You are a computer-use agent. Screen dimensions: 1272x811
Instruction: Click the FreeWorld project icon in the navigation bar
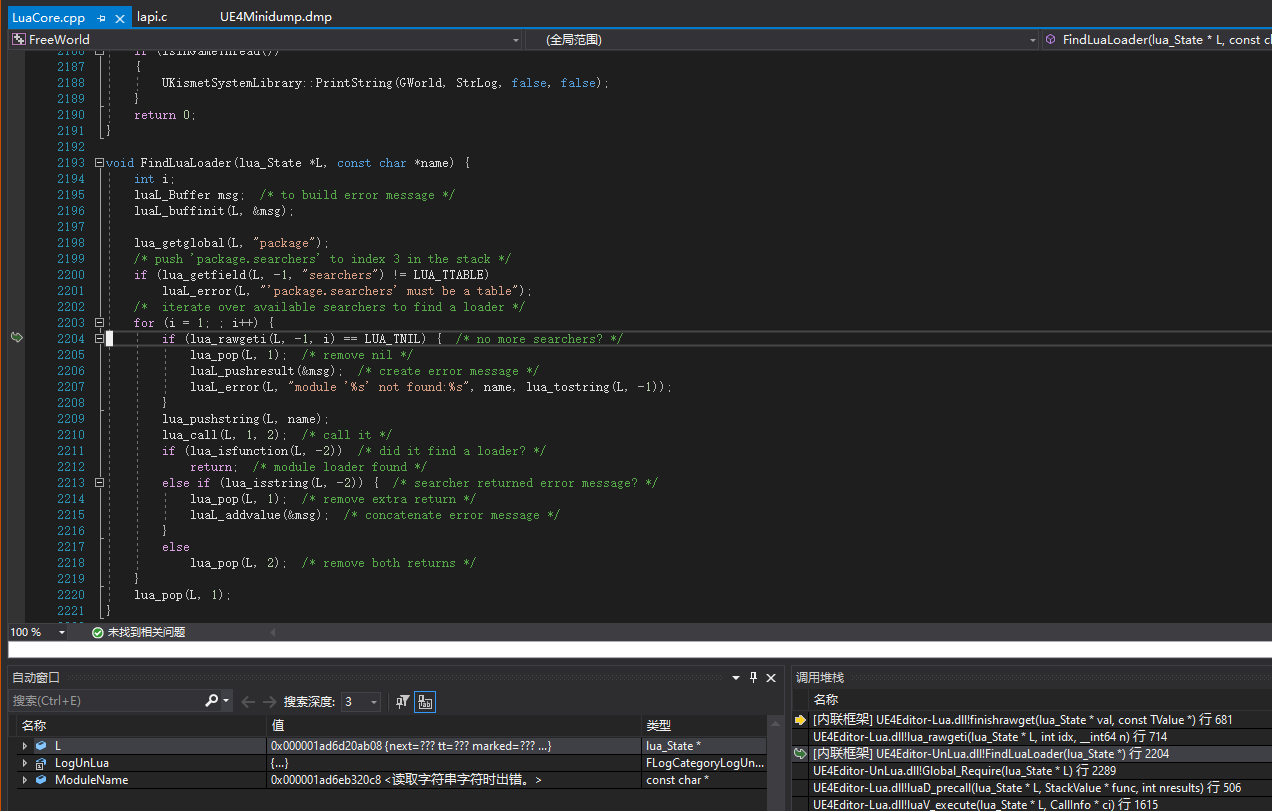pyautogui.click(x=17, y=39)
